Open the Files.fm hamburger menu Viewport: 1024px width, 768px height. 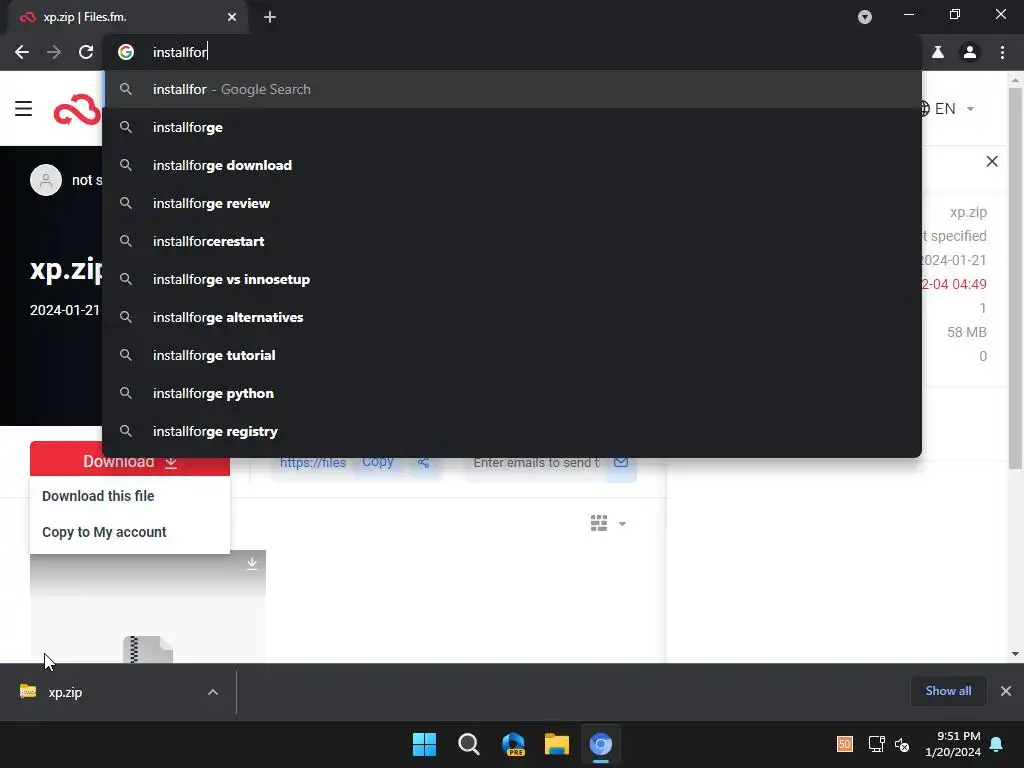pyautogui.click(x=24, y=108)
